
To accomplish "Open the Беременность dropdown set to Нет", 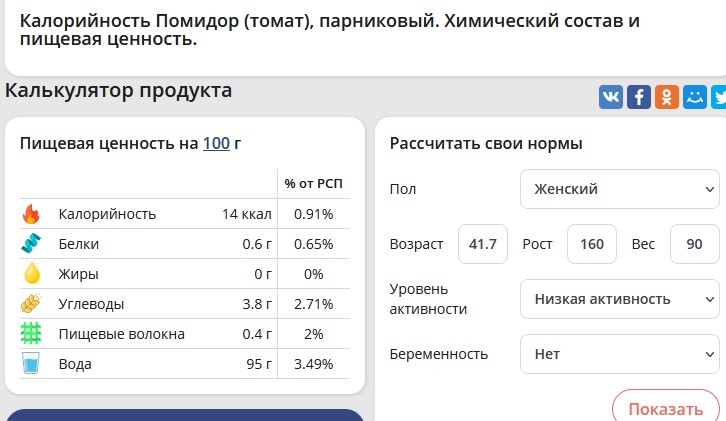I will 620,354.
